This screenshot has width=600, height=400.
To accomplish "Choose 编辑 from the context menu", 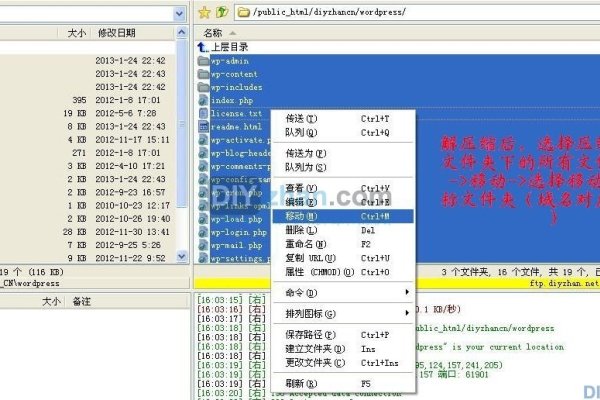I will tap(344, 202).
